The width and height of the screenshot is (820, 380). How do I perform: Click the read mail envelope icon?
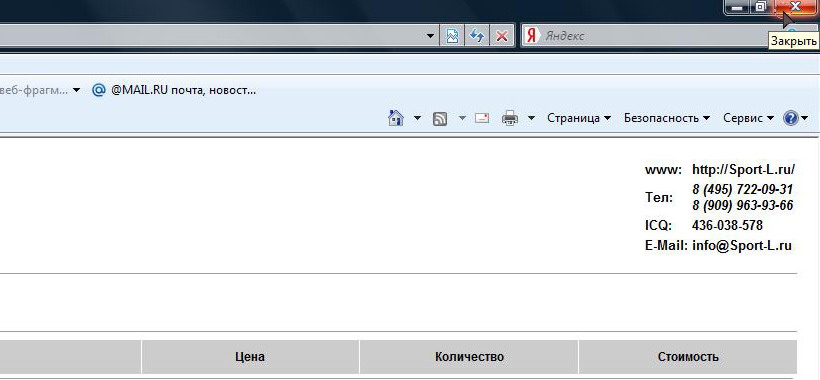click(482, 118)
